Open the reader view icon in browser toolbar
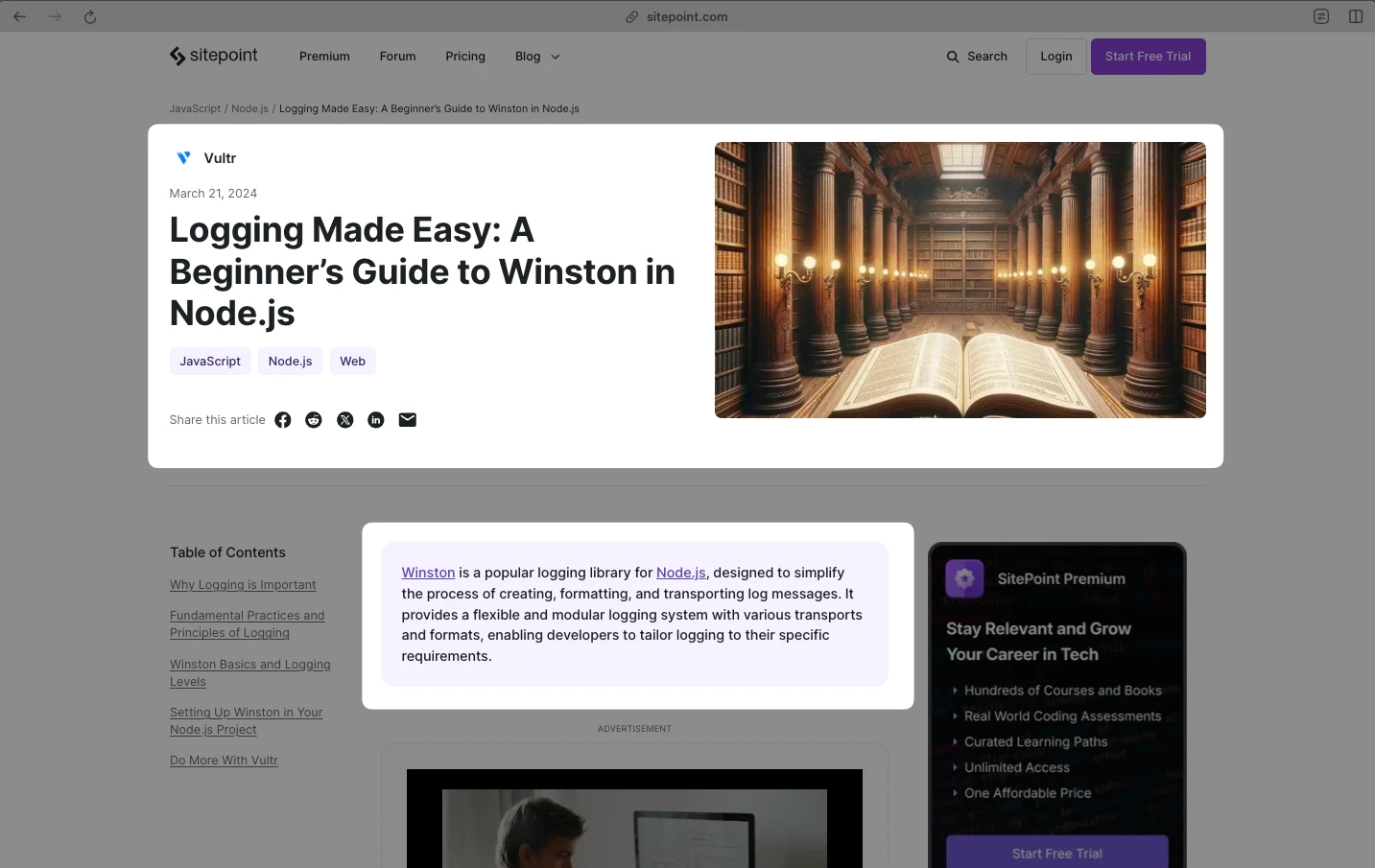 pos(1321,16)
